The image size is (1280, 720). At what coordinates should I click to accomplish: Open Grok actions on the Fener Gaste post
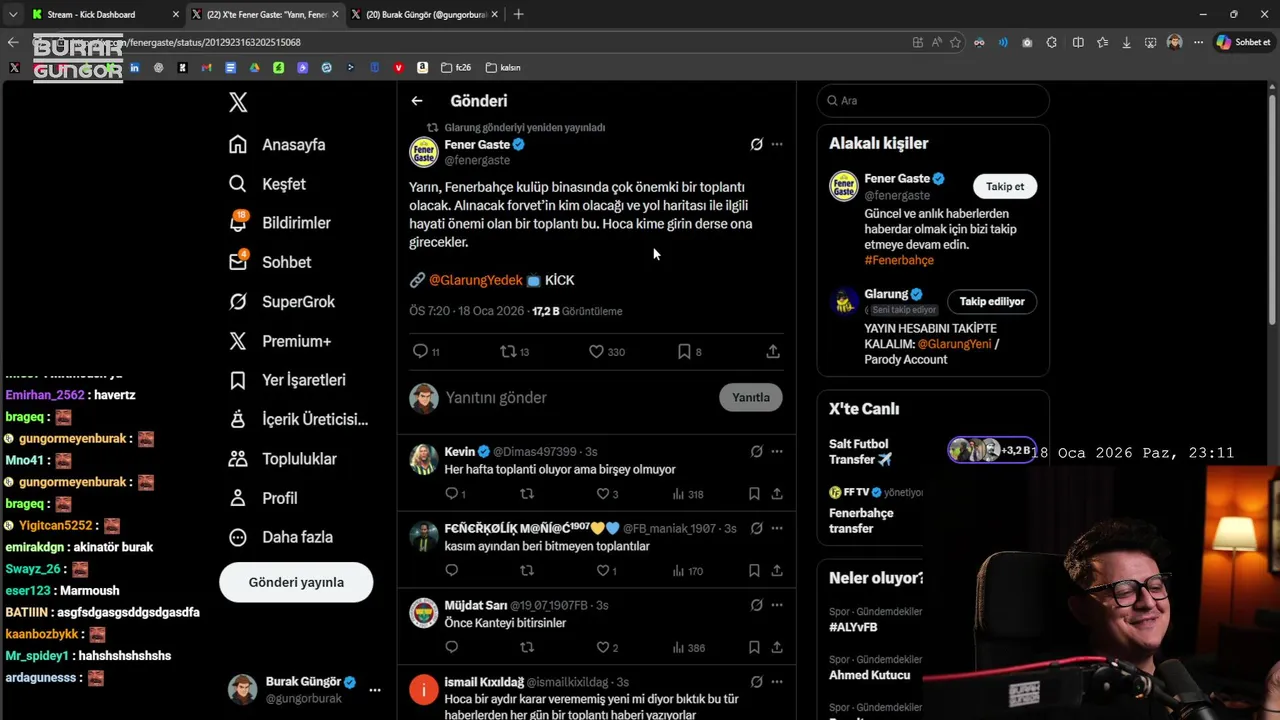(x=757, y=145)
